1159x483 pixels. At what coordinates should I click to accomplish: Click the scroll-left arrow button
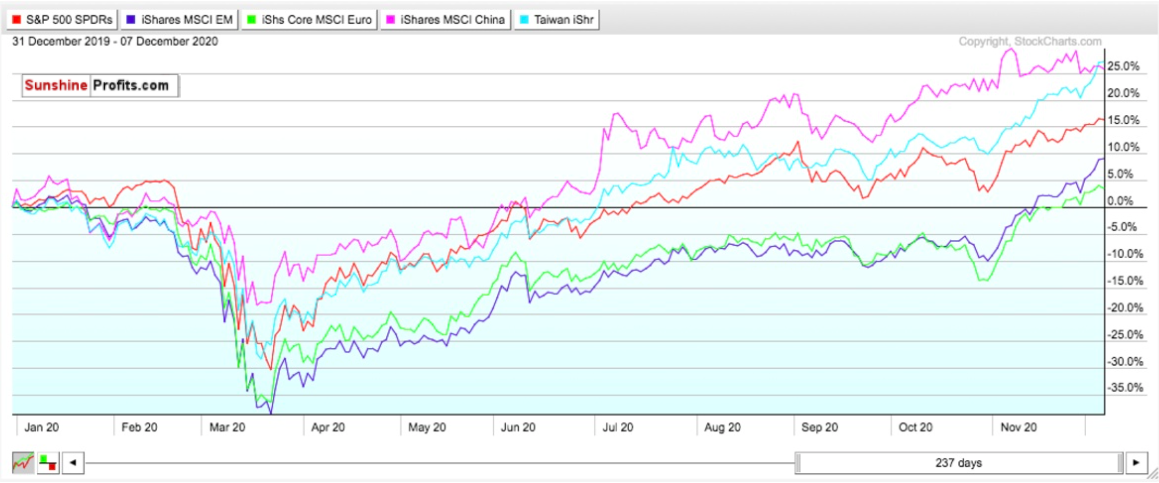pos(73,463)
